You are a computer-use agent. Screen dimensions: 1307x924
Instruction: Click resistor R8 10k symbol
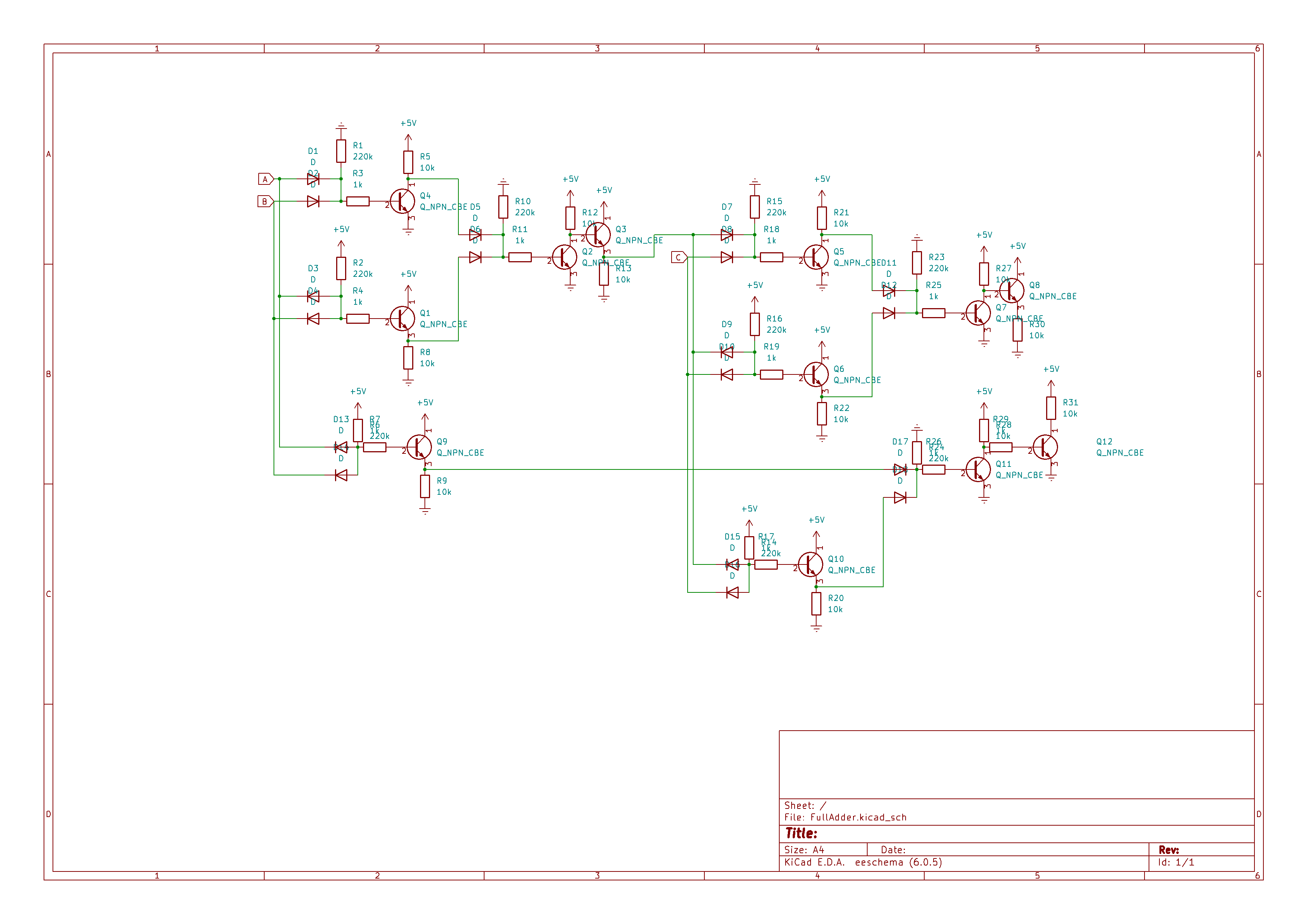point(408,358)
